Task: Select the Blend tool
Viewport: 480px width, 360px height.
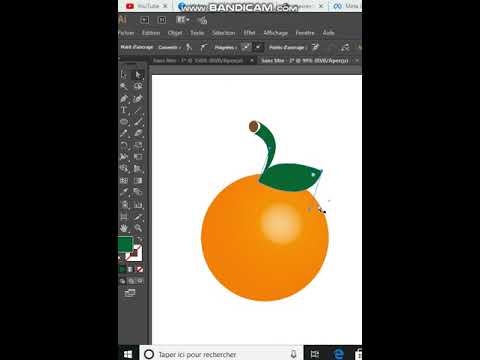Action: point(138,192)
